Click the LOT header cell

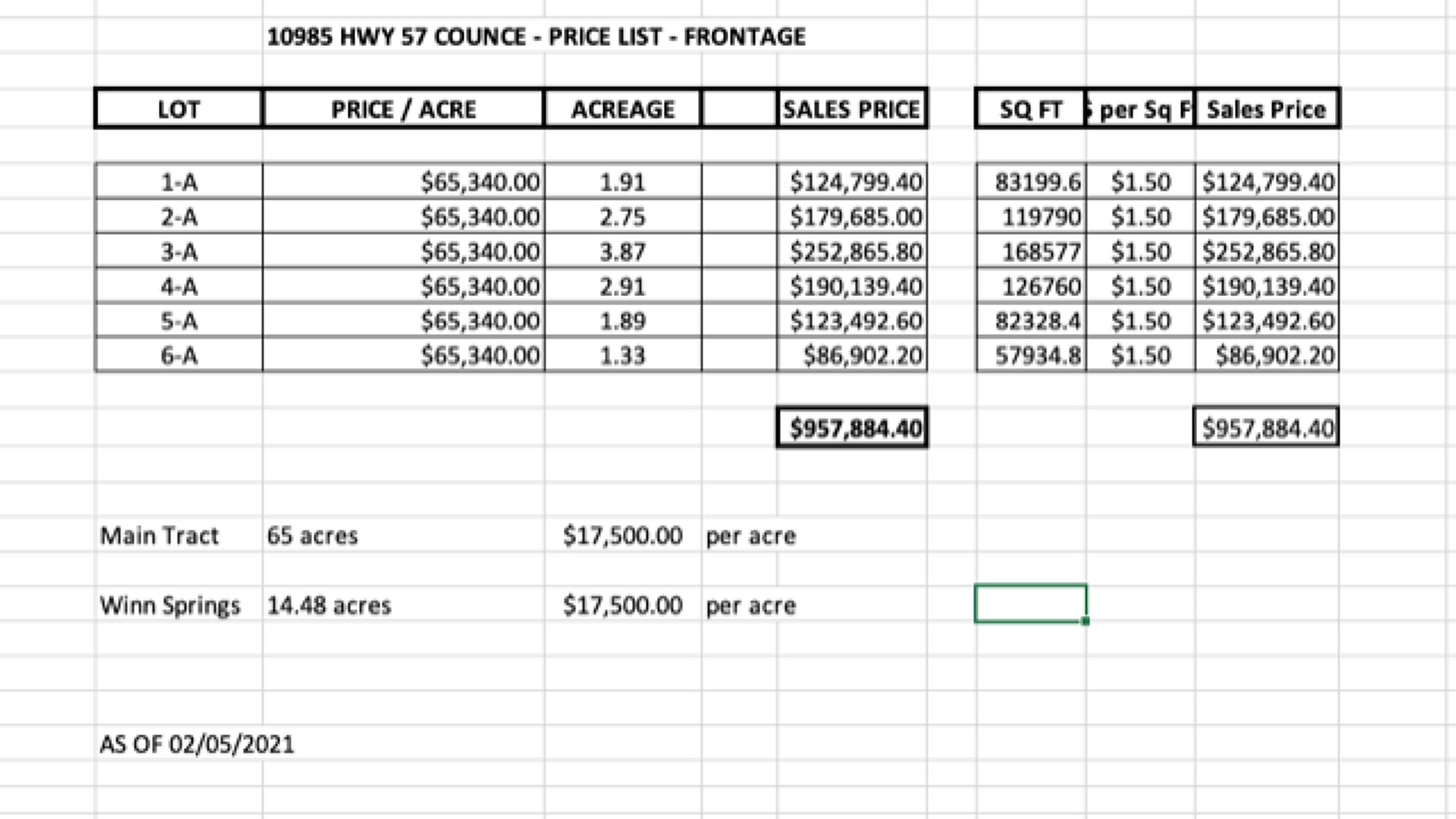pos(179,109)
